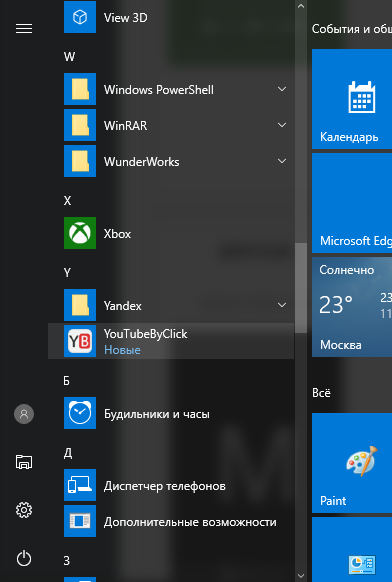Viewport: 392px width, 582px height.
Task: Expand the WinRAR folder chevron
Action: pyautogui.click(x=282, y=125)
